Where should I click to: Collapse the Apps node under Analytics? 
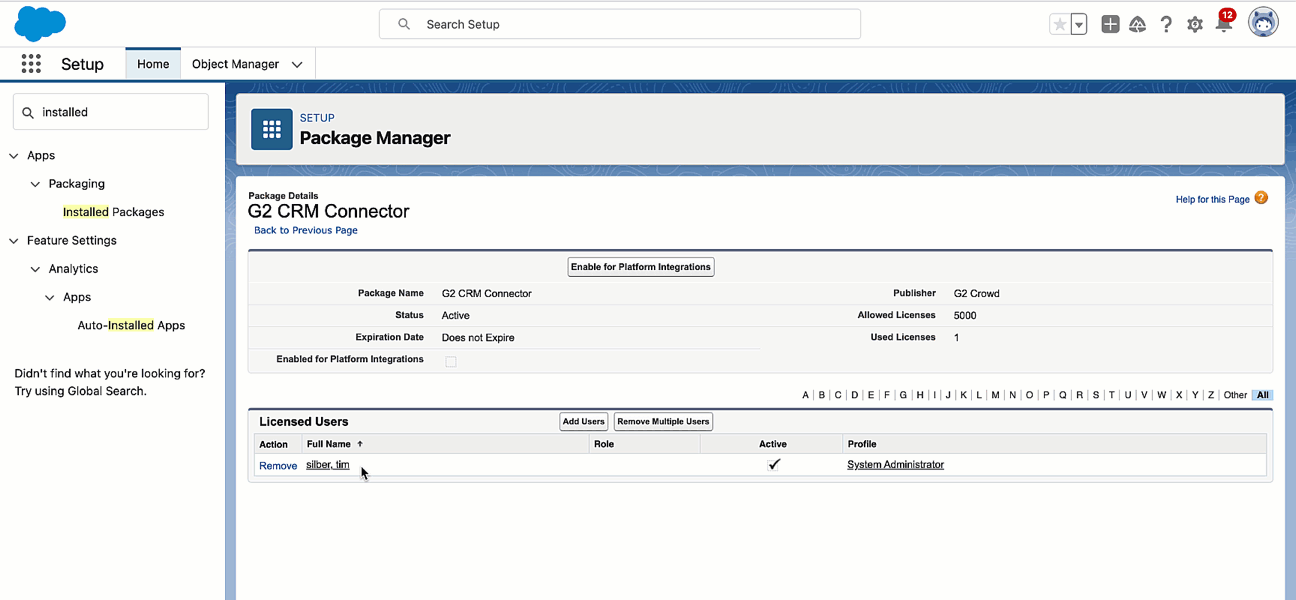tap(51, 297)
